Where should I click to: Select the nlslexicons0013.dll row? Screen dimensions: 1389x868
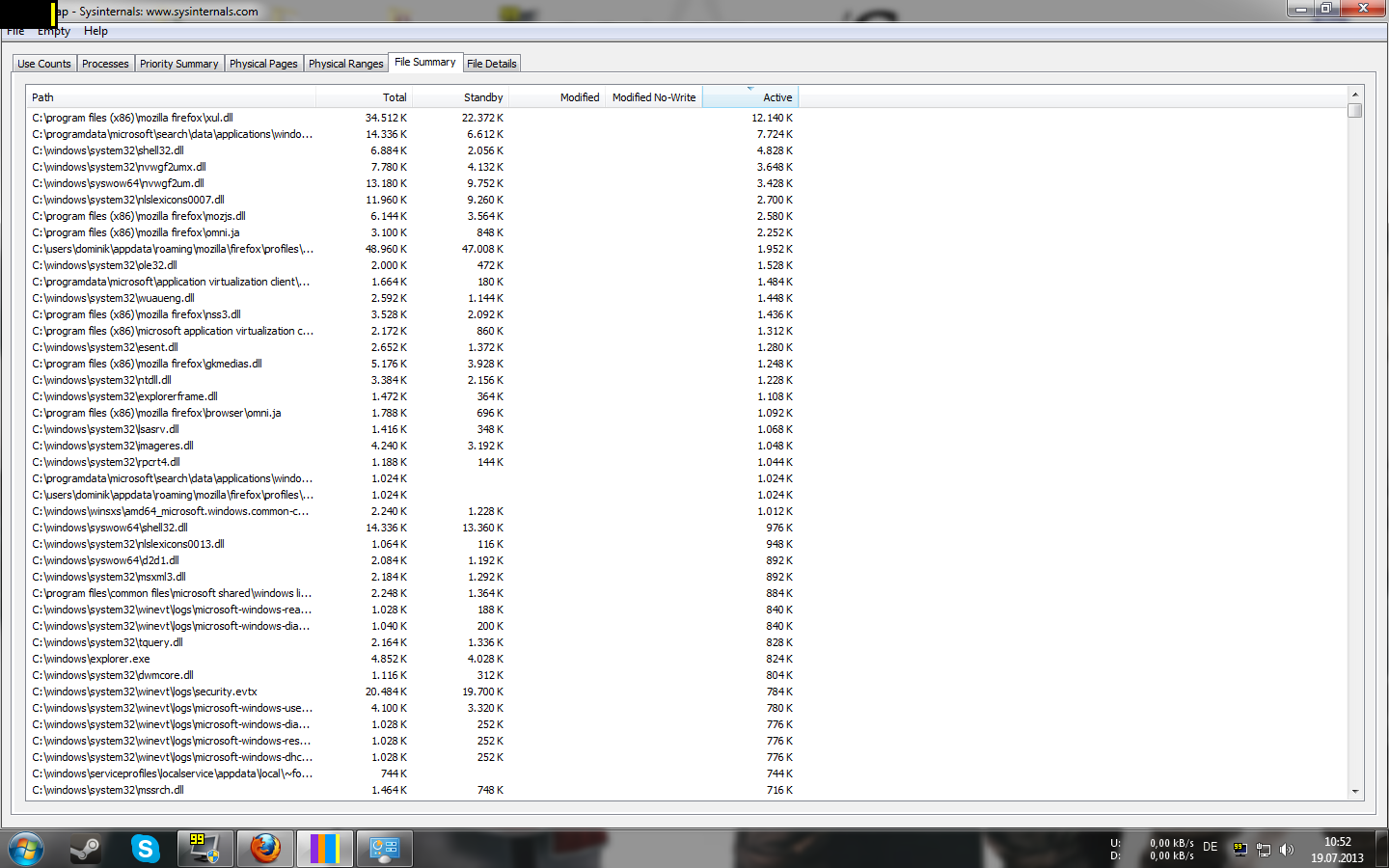point(413,544)
